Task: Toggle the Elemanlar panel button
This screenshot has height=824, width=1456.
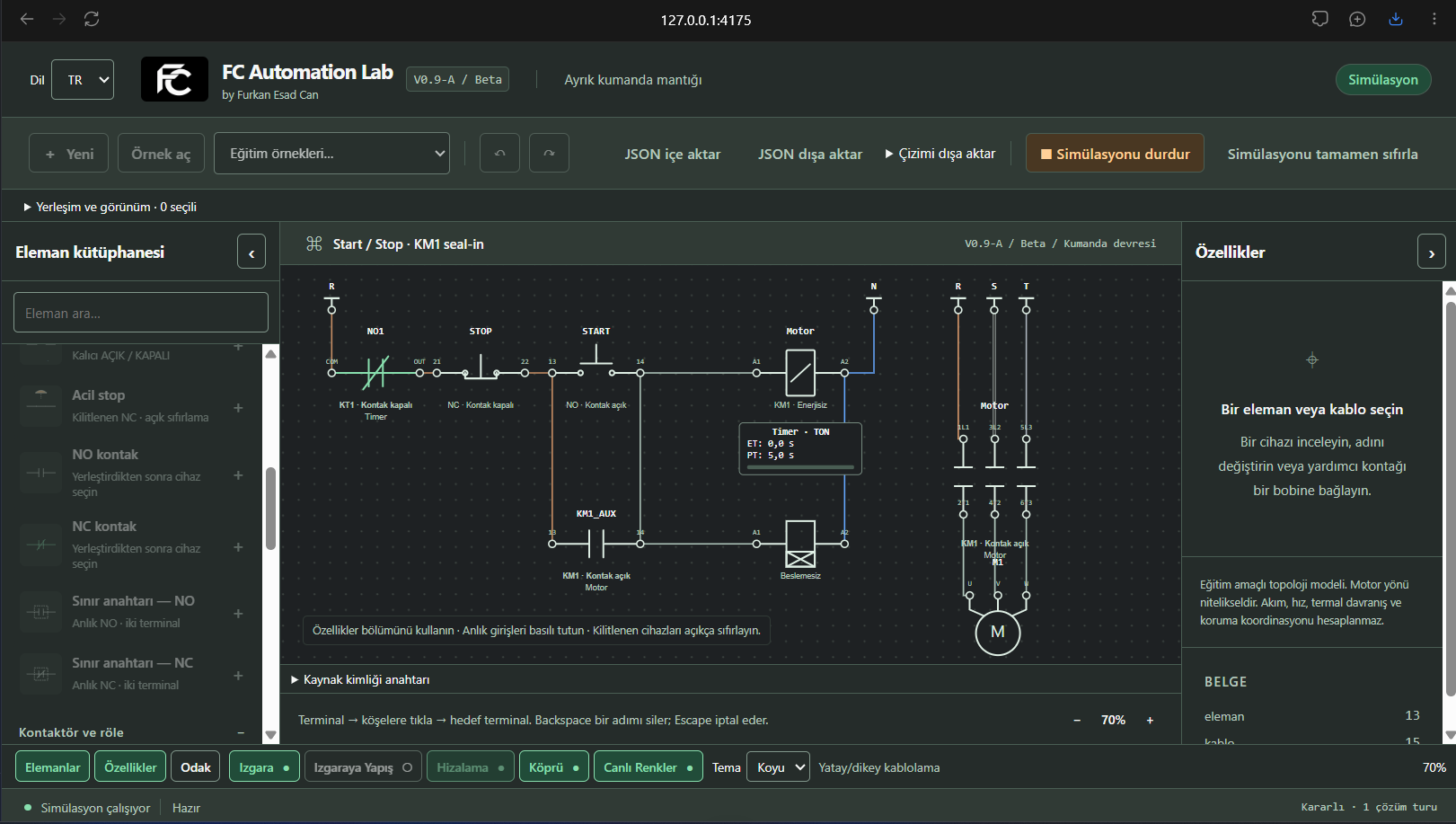Action: 52,767
